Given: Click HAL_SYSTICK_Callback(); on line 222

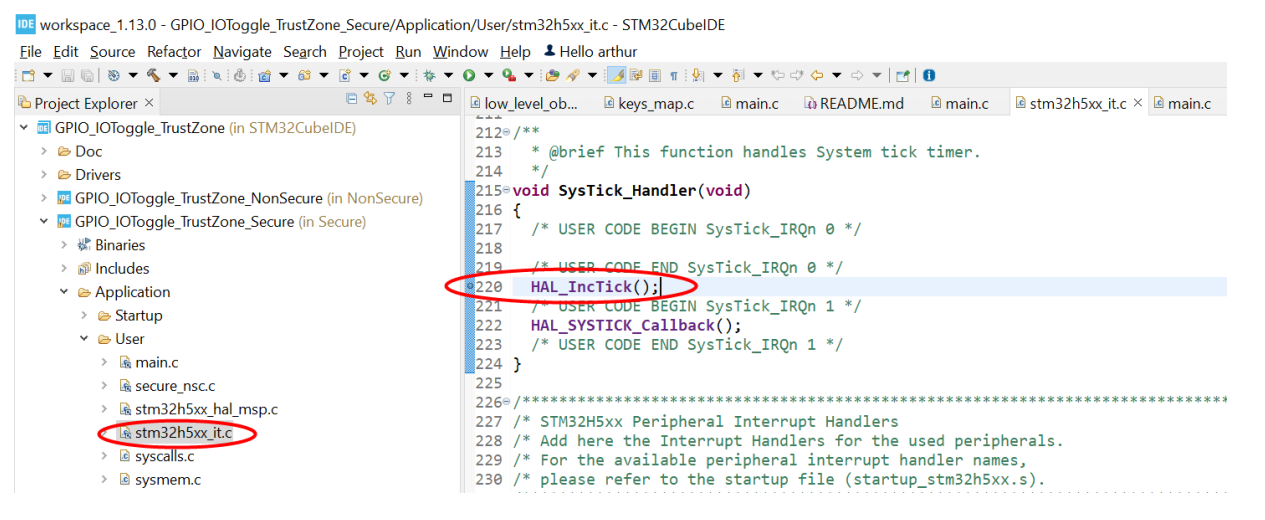Looking at the screenshot, I should (636, 325).
